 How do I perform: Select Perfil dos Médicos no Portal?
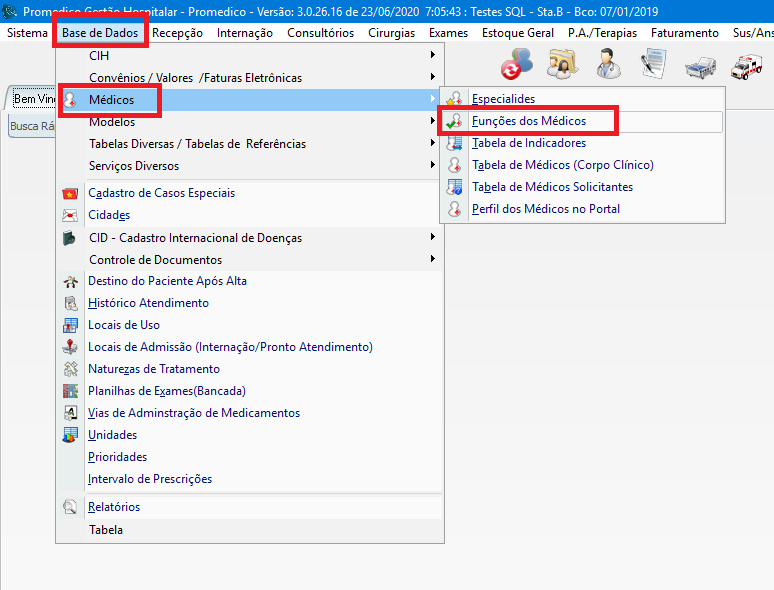tap(582, 209)
